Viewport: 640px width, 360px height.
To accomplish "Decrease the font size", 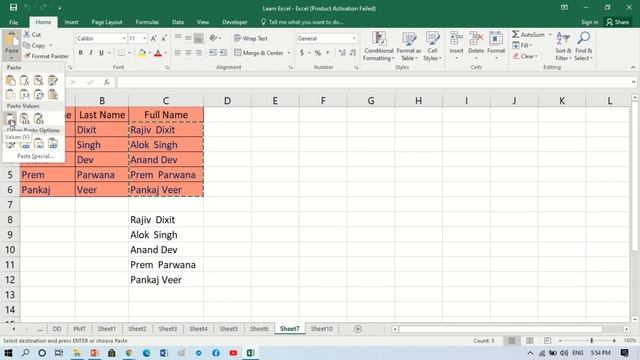I will point(164,38).
